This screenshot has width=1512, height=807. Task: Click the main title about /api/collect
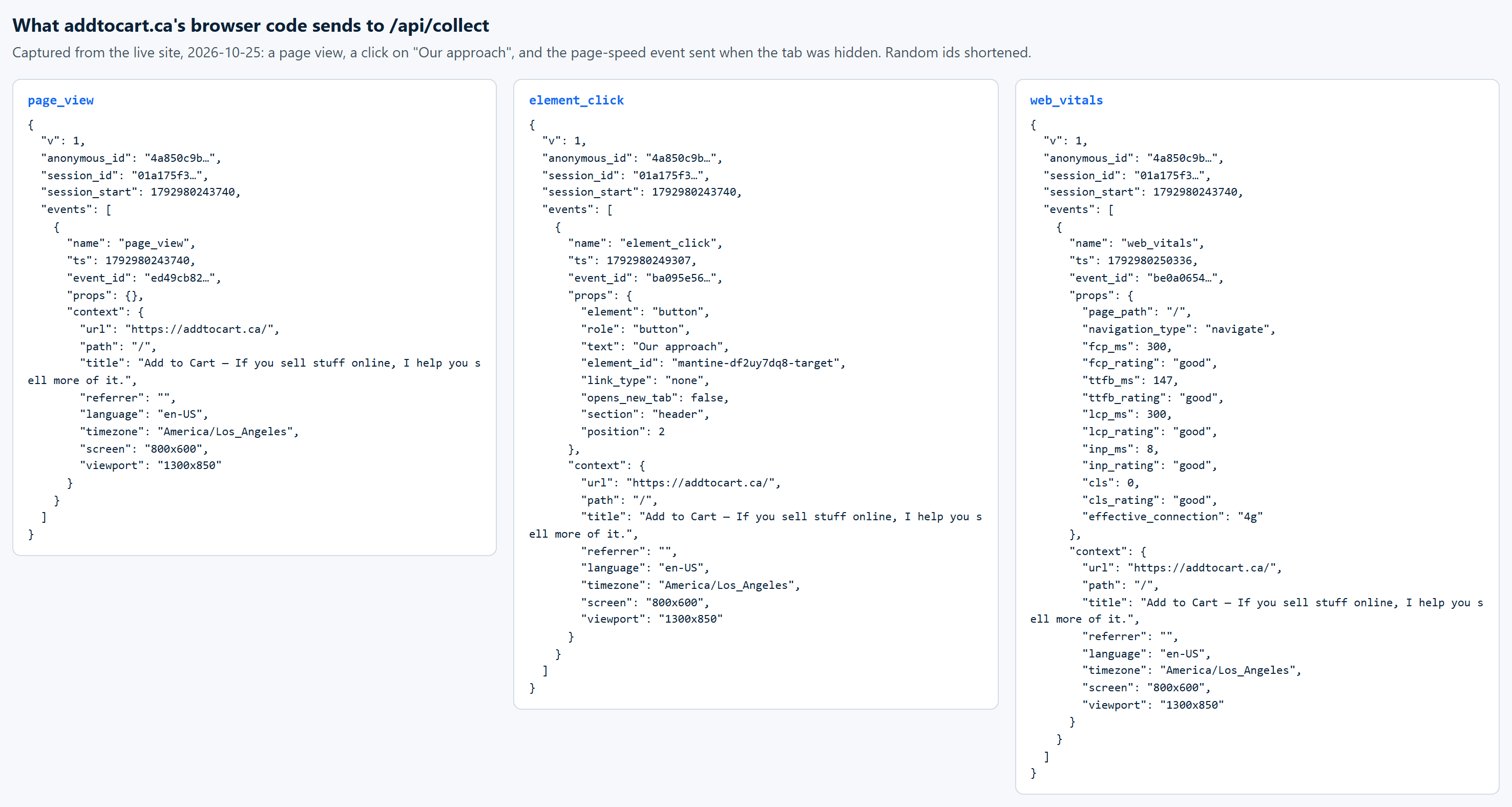250,25
